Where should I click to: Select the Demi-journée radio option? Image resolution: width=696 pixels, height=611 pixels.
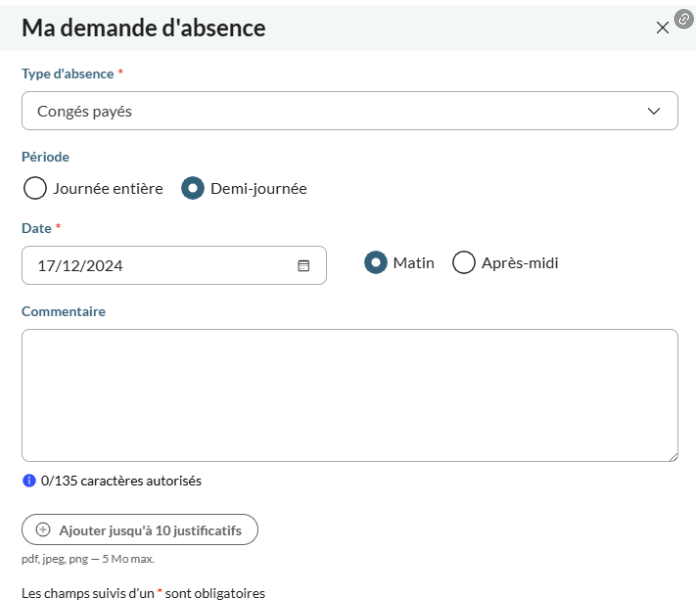[193, 188]
